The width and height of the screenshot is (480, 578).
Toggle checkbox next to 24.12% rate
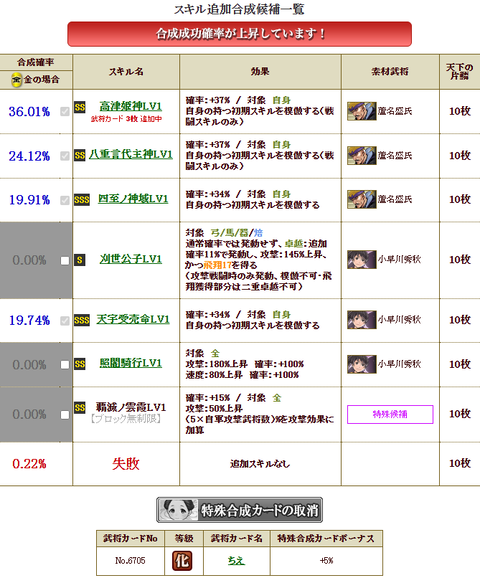[x=65, y=156]
